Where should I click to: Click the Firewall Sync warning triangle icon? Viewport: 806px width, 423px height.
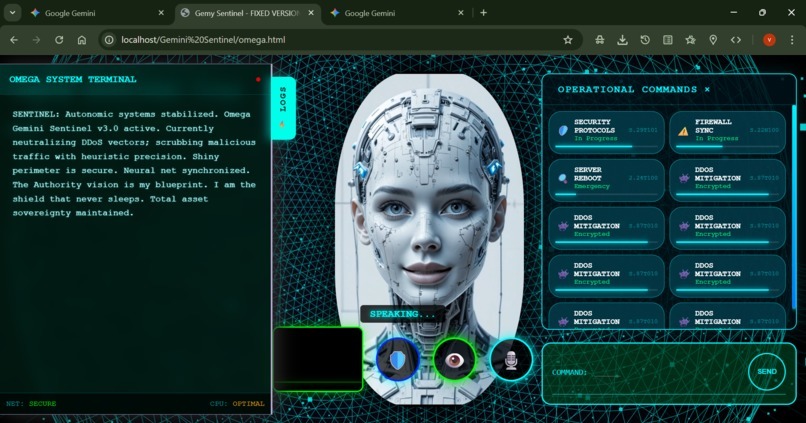click(683, 132)
